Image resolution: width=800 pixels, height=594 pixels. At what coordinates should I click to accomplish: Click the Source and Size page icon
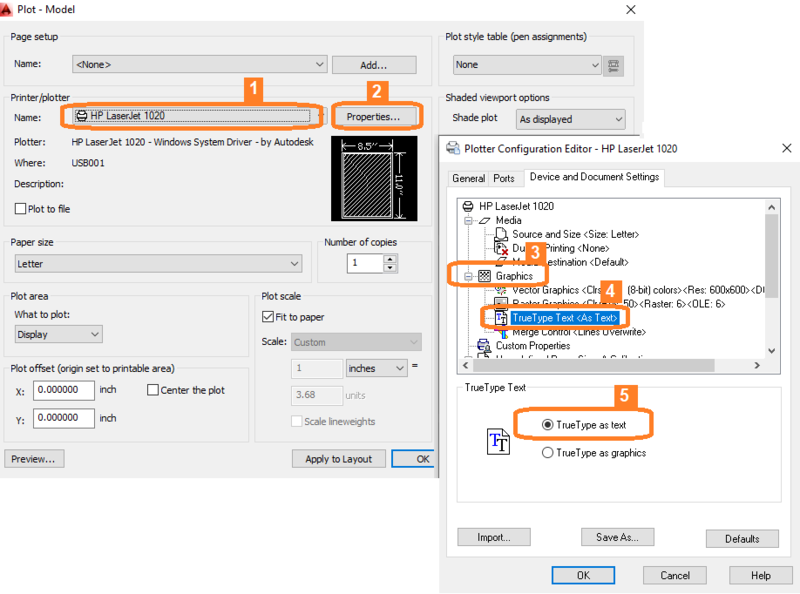point(502,234)
